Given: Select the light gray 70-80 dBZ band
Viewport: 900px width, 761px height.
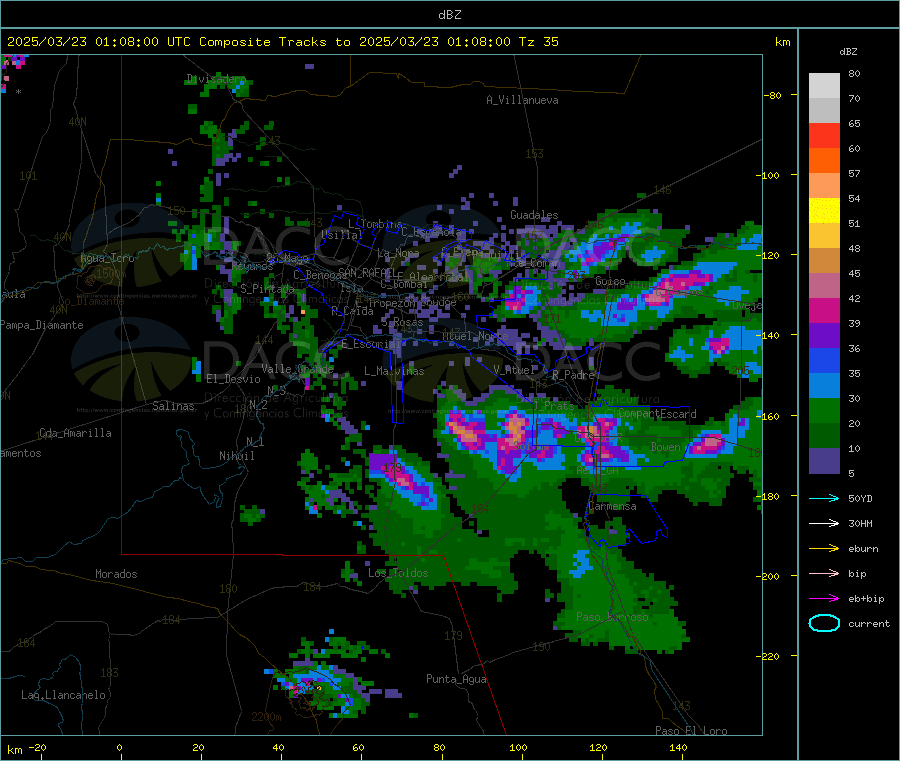Looking at the screenshot, I should pyautogui.click(x=824, y=86).
